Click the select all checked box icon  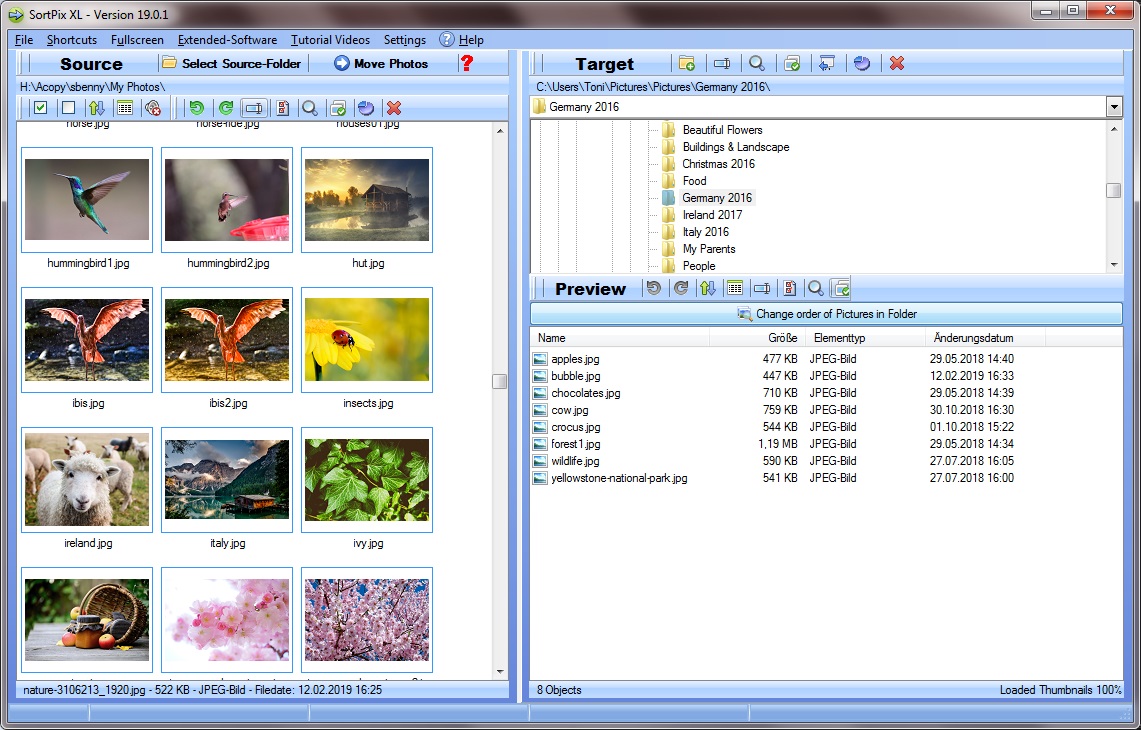click(x=41, y=108)
